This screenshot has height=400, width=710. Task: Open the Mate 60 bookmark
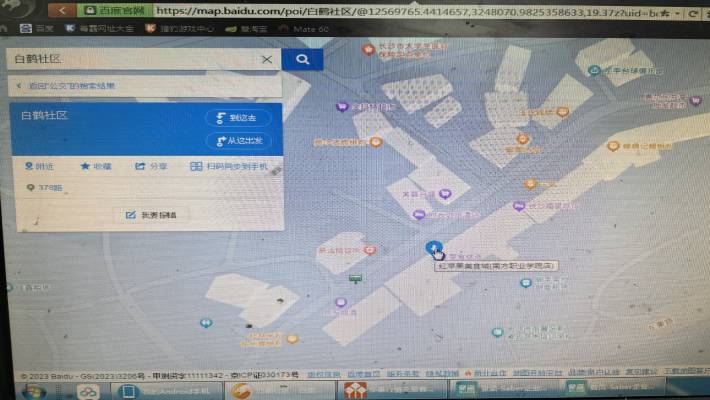click(304, 29)
